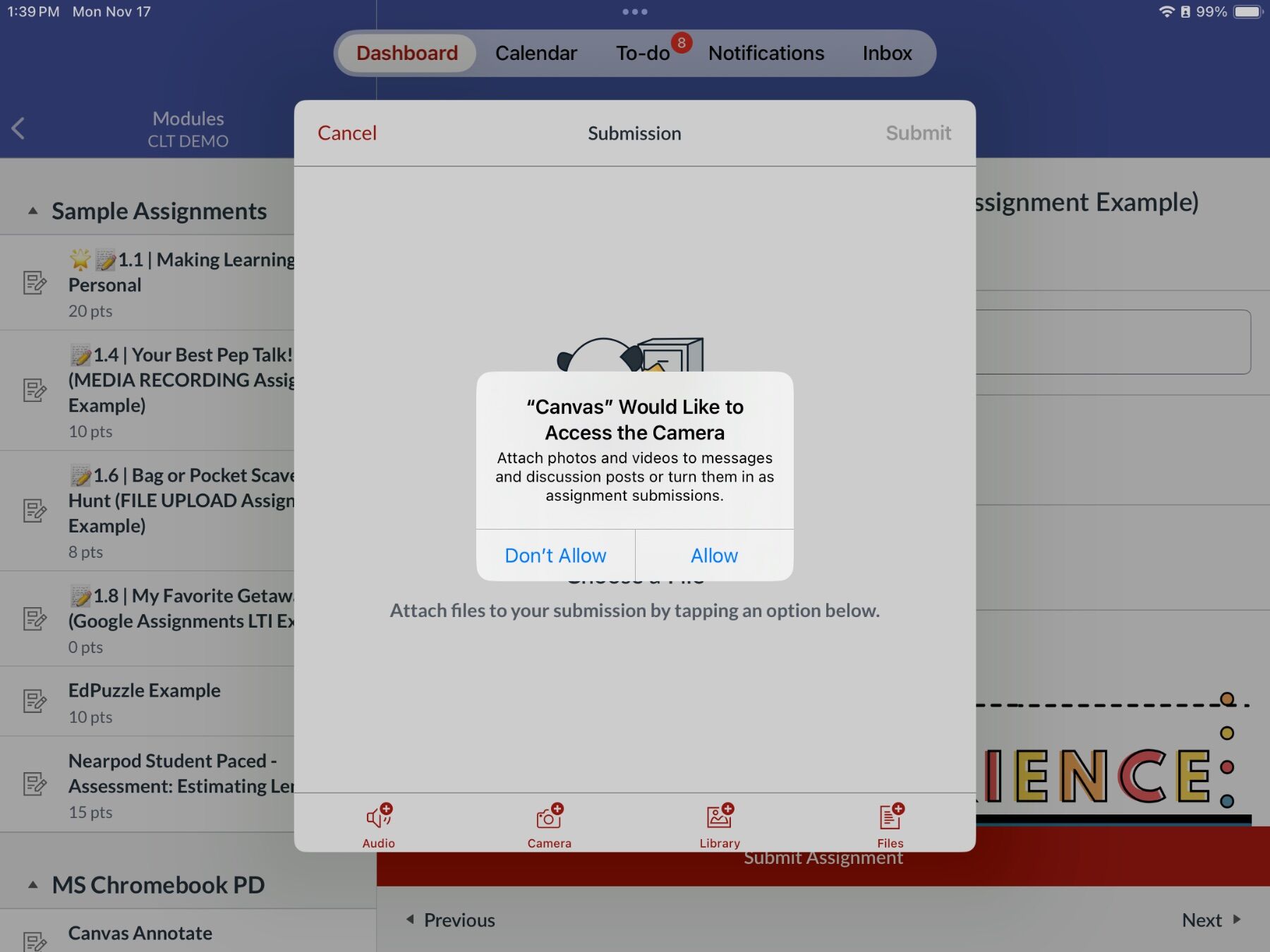Open EdPuzzle Example assignment
The height and width of the screenshot is (952, 1270).
pyautogui.click(x=147, y=702)
